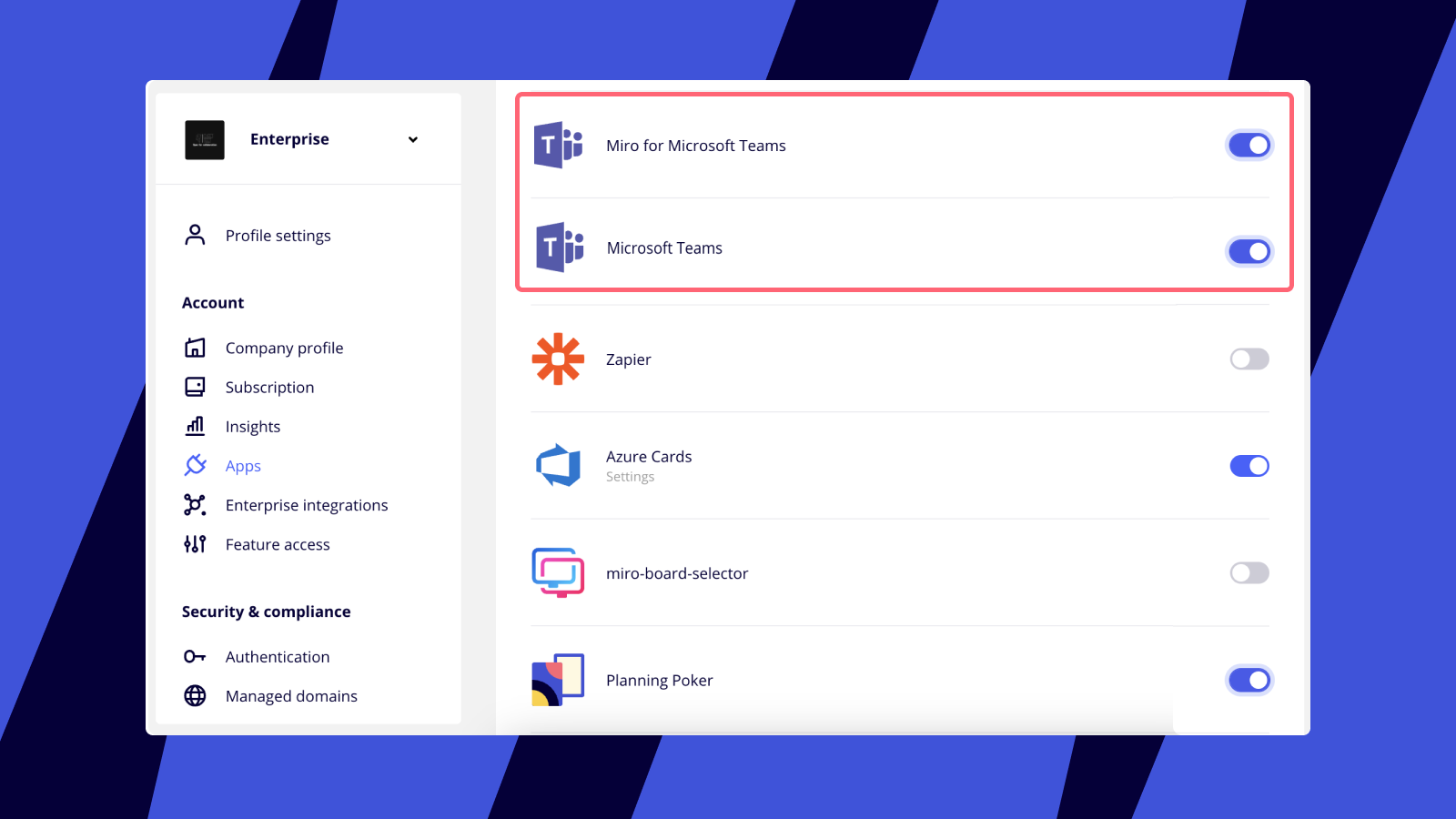This screenshot has height=819, width=1456.
Task: Click the Zapier app logo icon
Action: pos(557,359)
